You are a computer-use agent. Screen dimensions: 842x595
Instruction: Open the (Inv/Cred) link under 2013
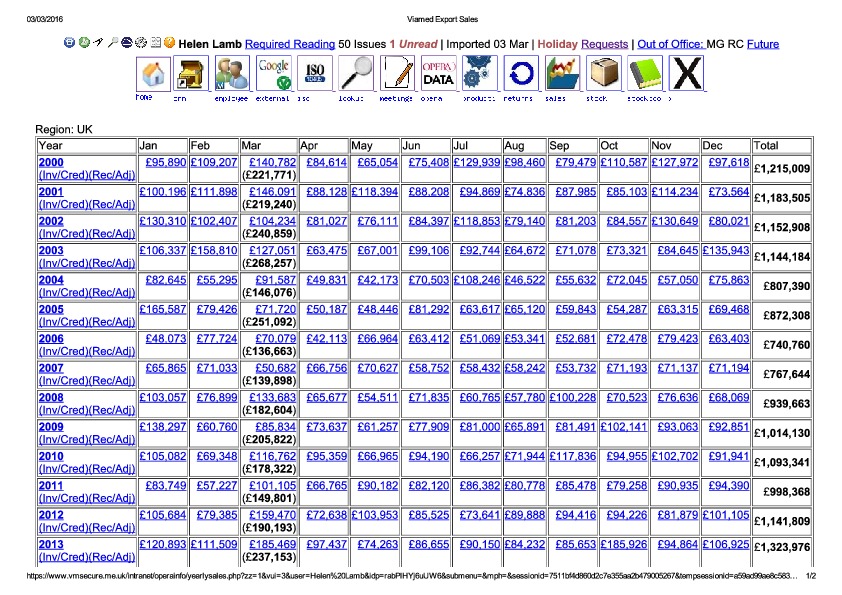tap(62, 557)
